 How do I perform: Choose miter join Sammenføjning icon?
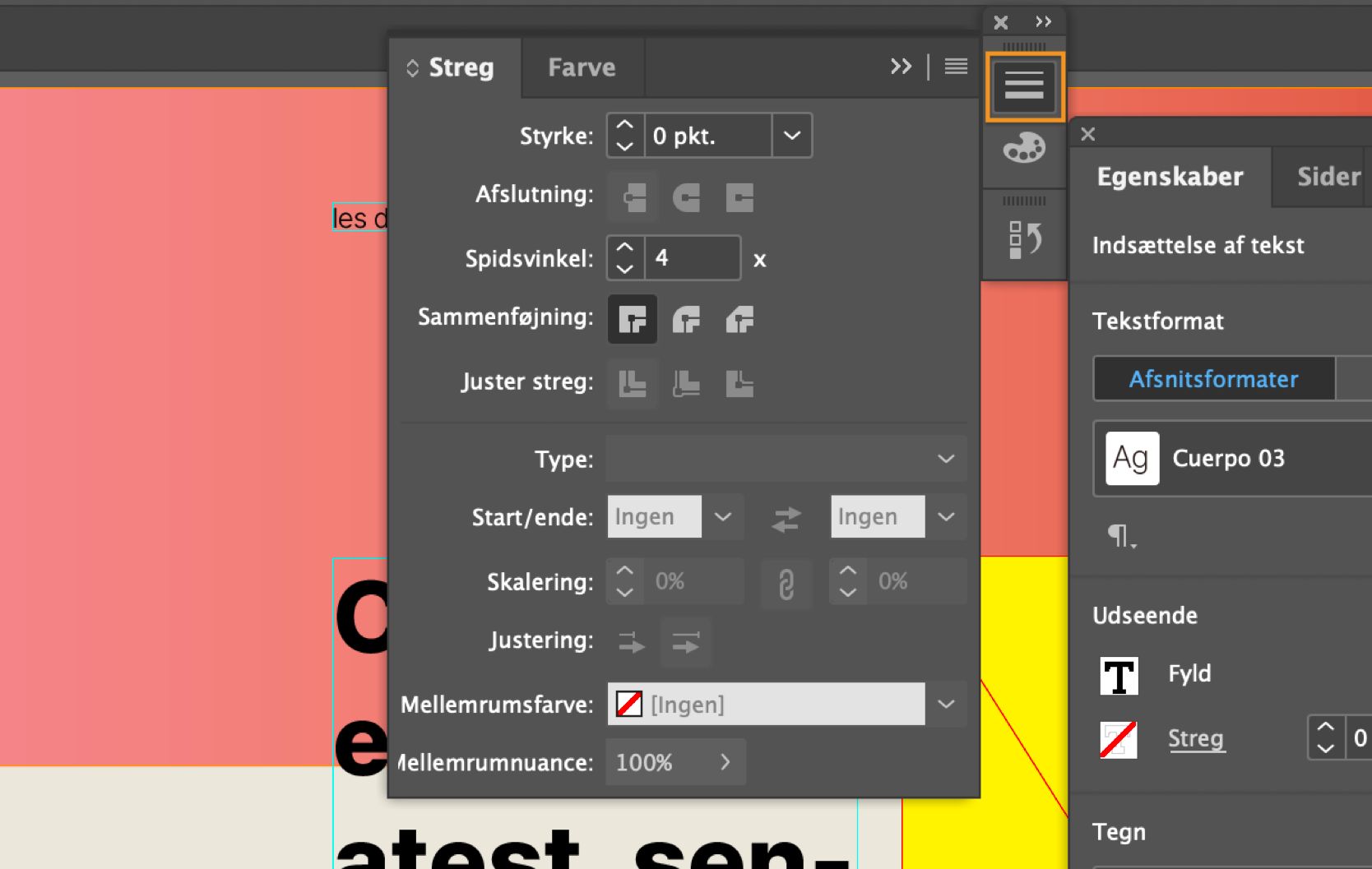click(633, 319)
